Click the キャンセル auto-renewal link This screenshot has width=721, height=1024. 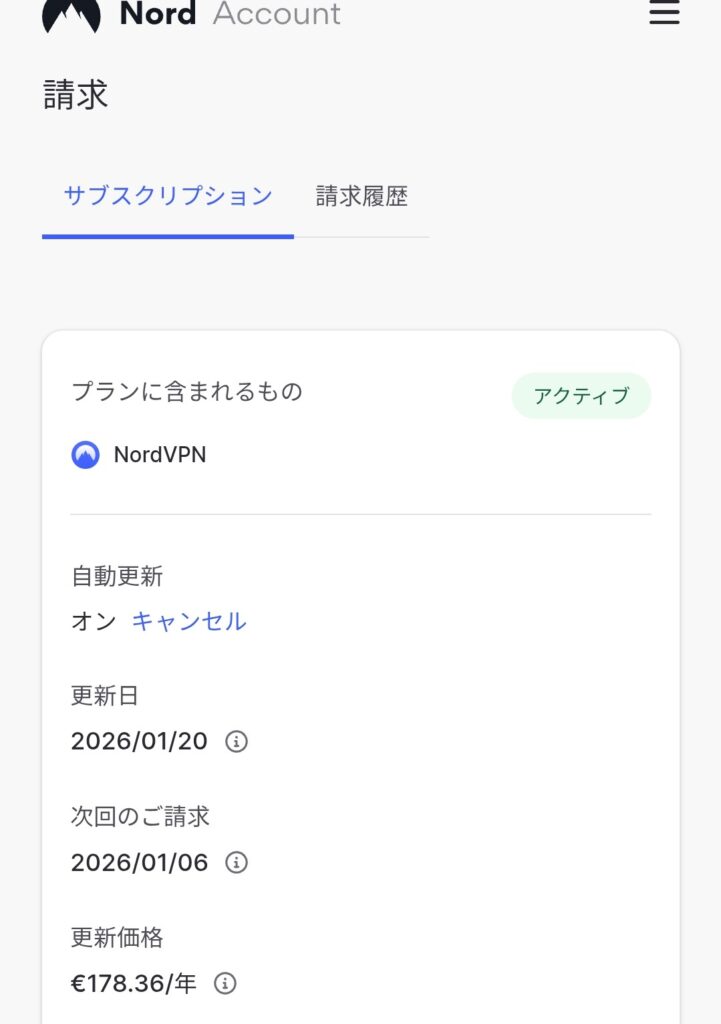[x=189, y=622]
